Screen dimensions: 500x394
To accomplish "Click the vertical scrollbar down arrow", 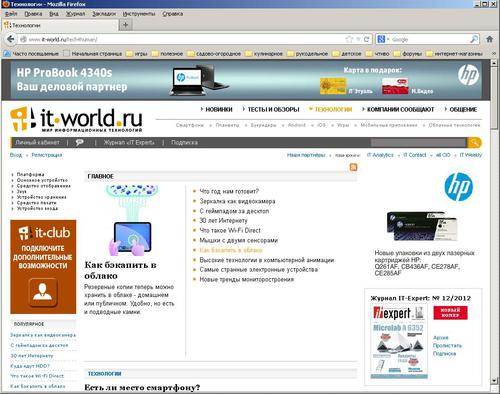I will (x=495, y=380).
